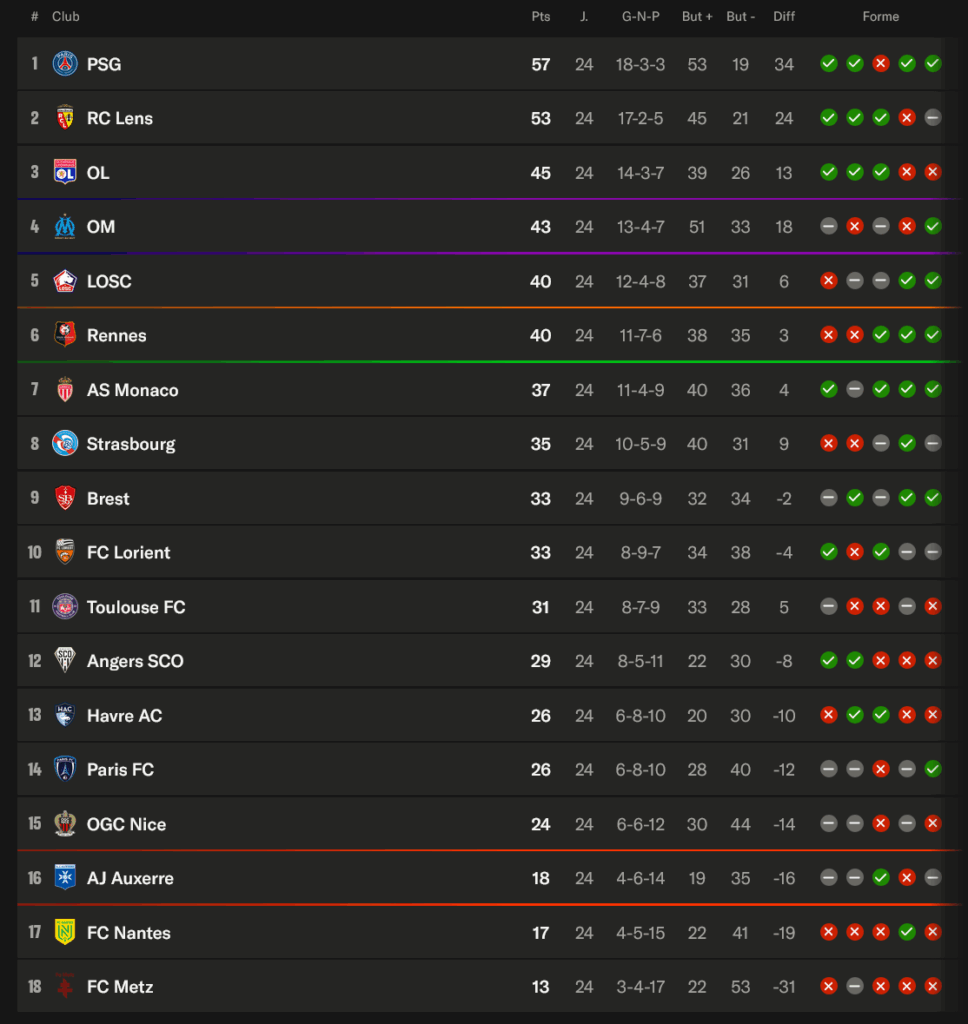Go to the Angers SCO team page

[x=135, y=661]
